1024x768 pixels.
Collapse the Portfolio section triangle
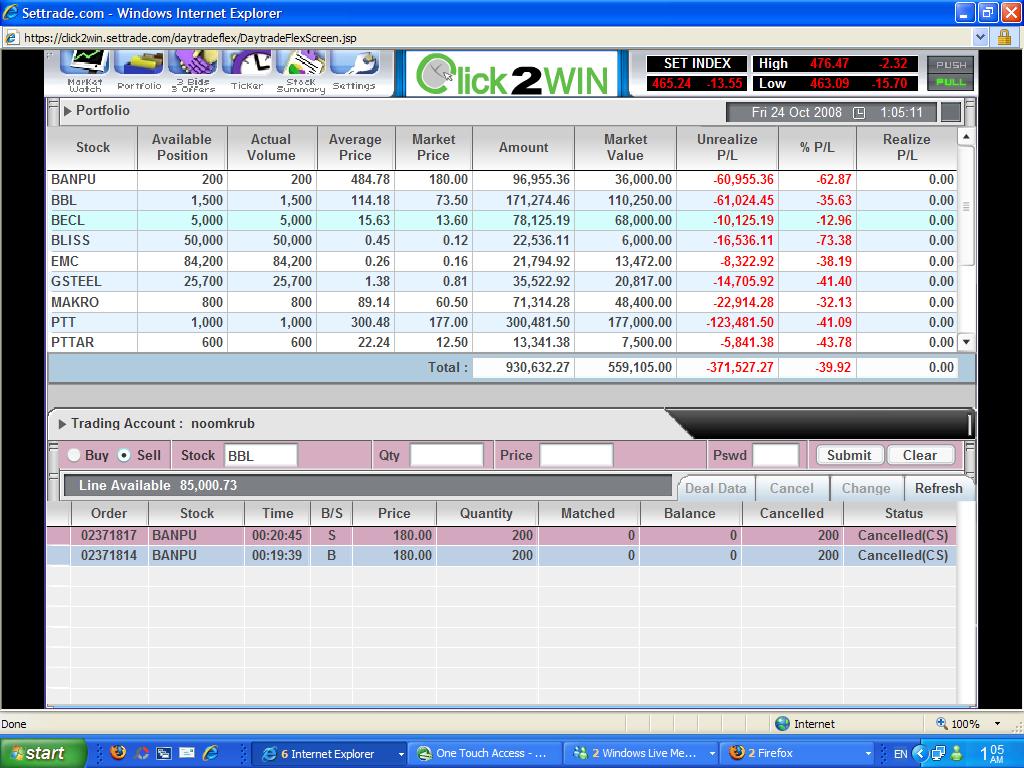pyautogui.click(x=67, y=110)
